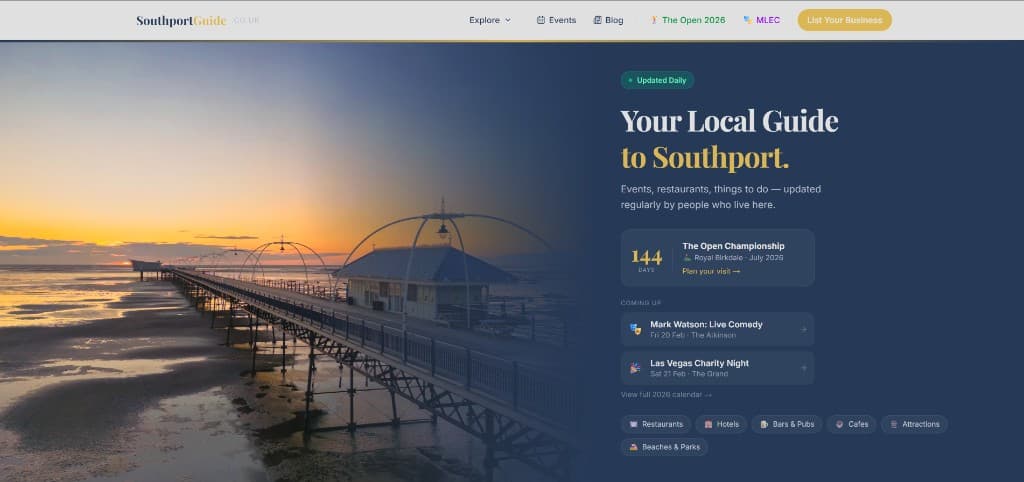Select the Bars & Pubs category chip

(787, 425)
